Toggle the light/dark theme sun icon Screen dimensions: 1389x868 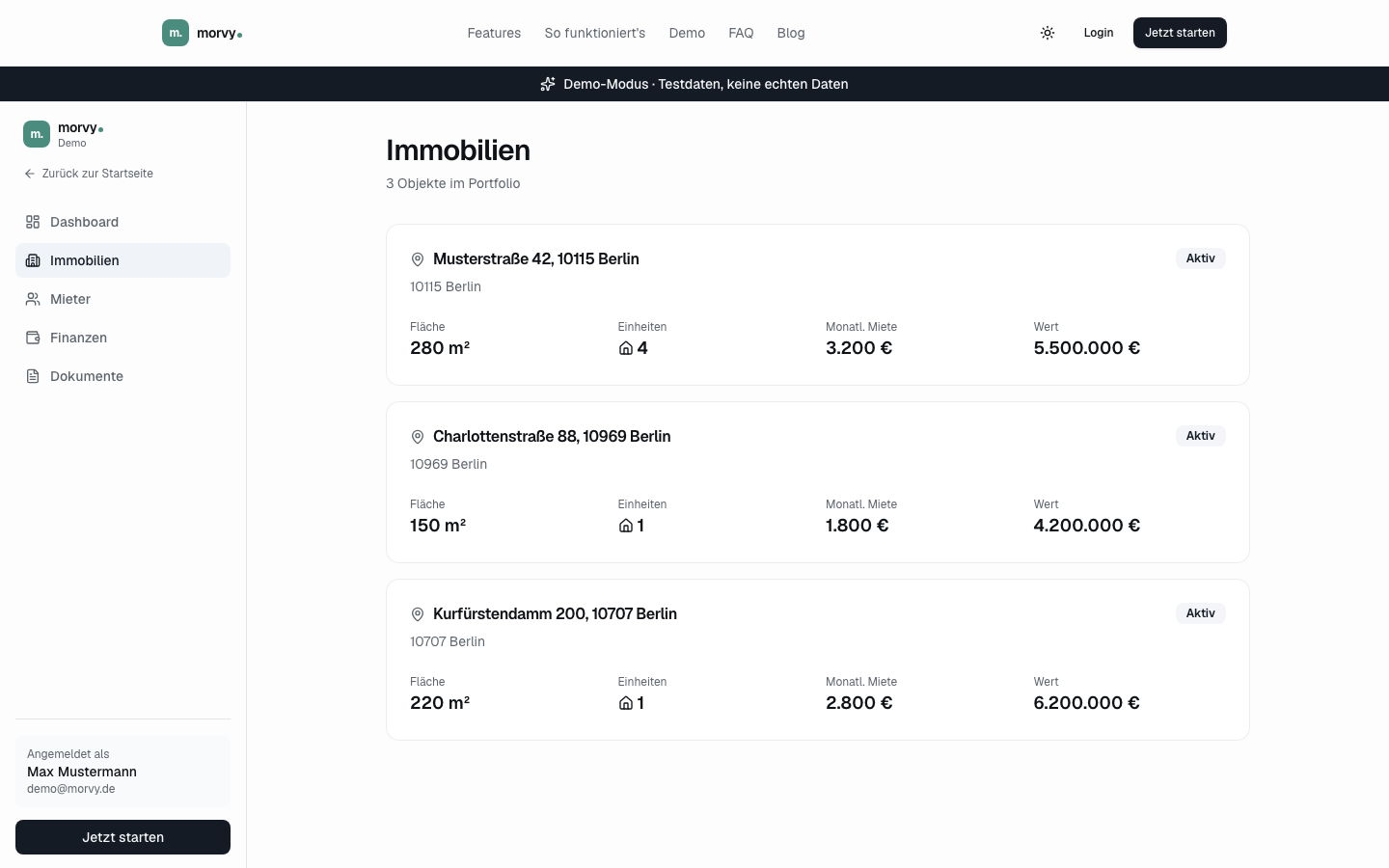tap(1048, 33)
